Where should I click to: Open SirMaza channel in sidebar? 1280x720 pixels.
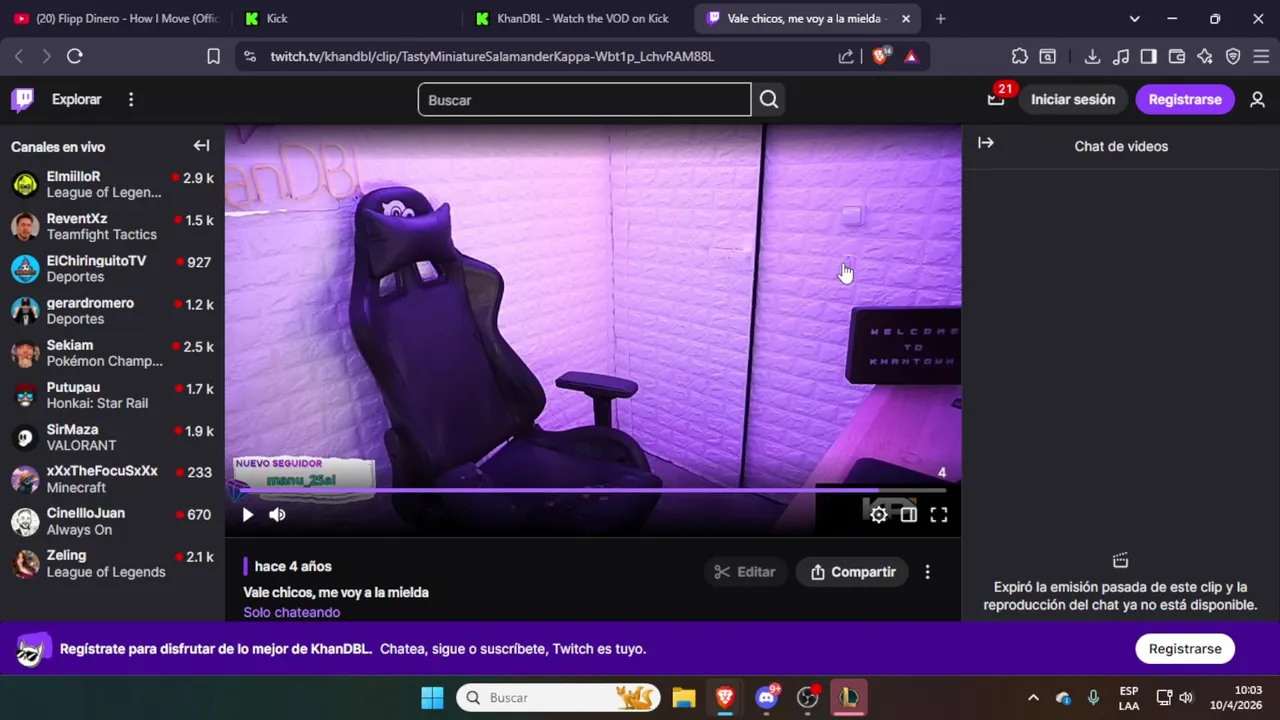pos(112,437)
